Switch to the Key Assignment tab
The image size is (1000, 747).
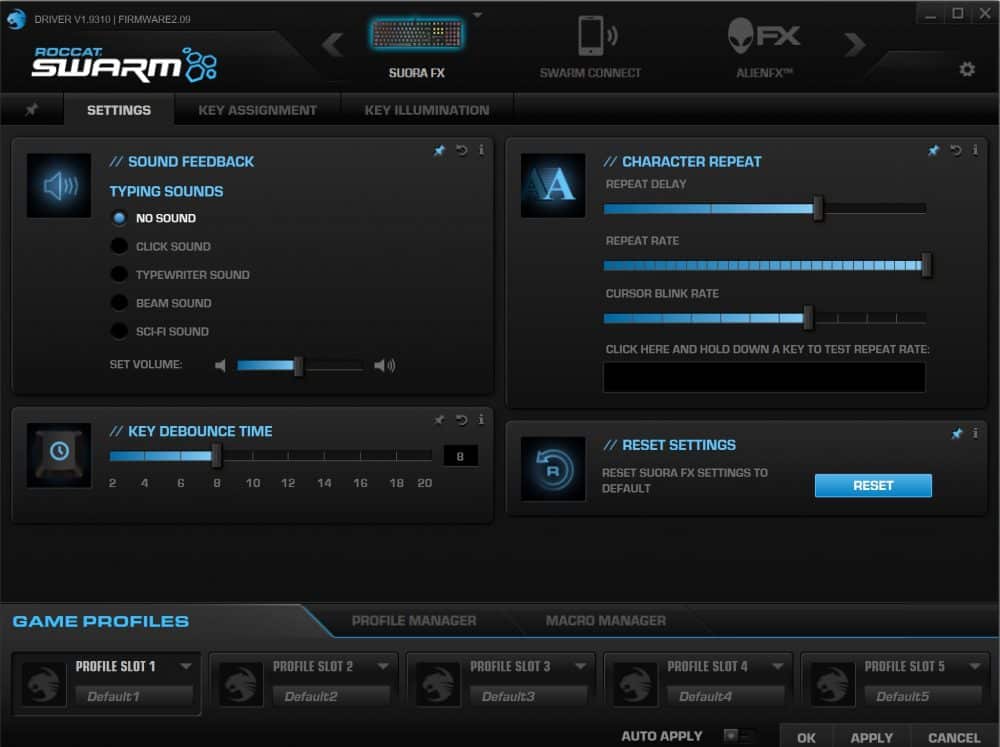257,110
